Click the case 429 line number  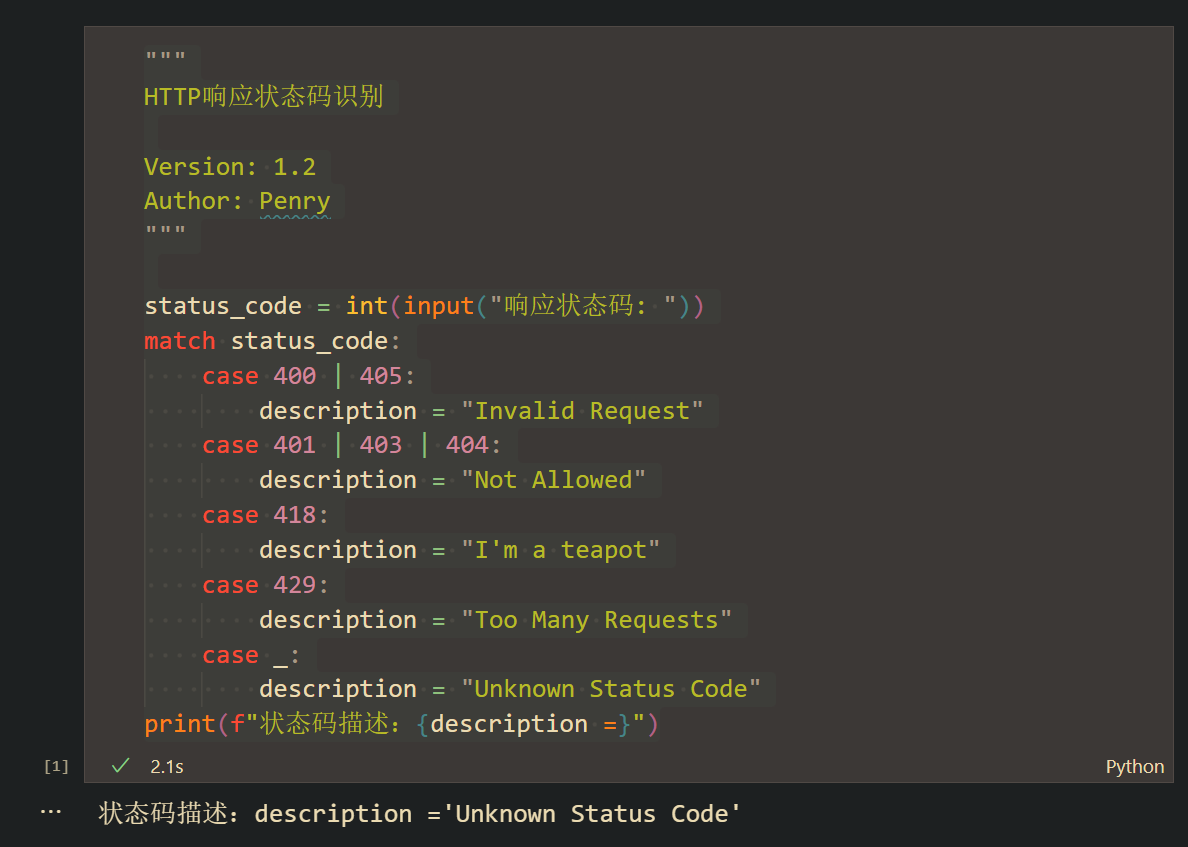294,585
